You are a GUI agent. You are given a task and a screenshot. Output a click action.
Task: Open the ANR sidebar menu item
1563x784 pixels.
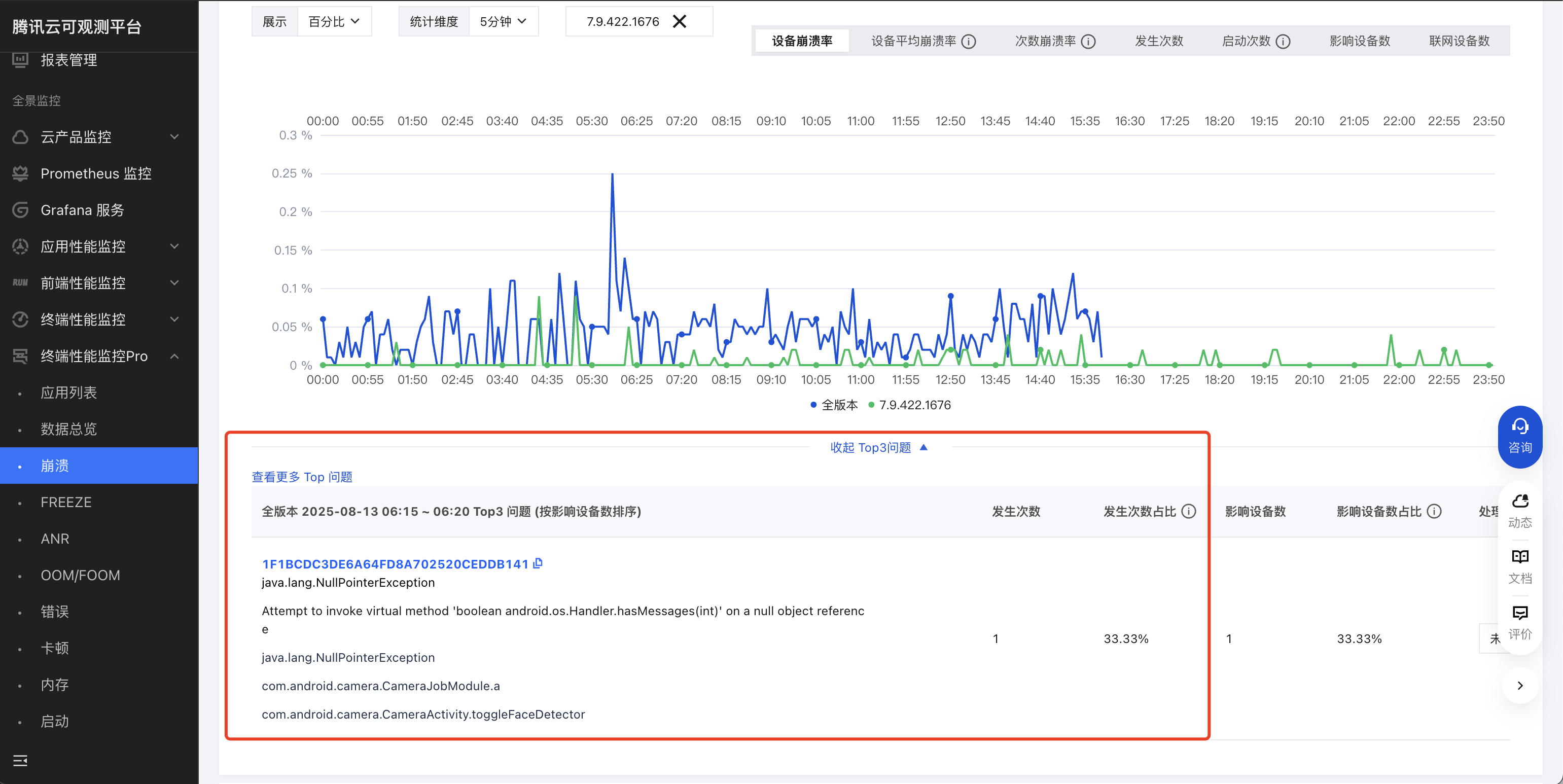click(55, 538)
